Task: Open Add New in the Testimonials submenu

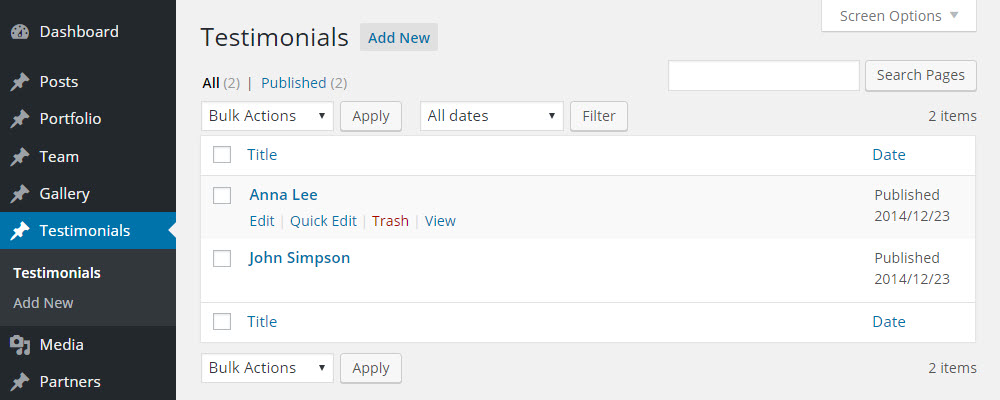Action: coord(43,303)
